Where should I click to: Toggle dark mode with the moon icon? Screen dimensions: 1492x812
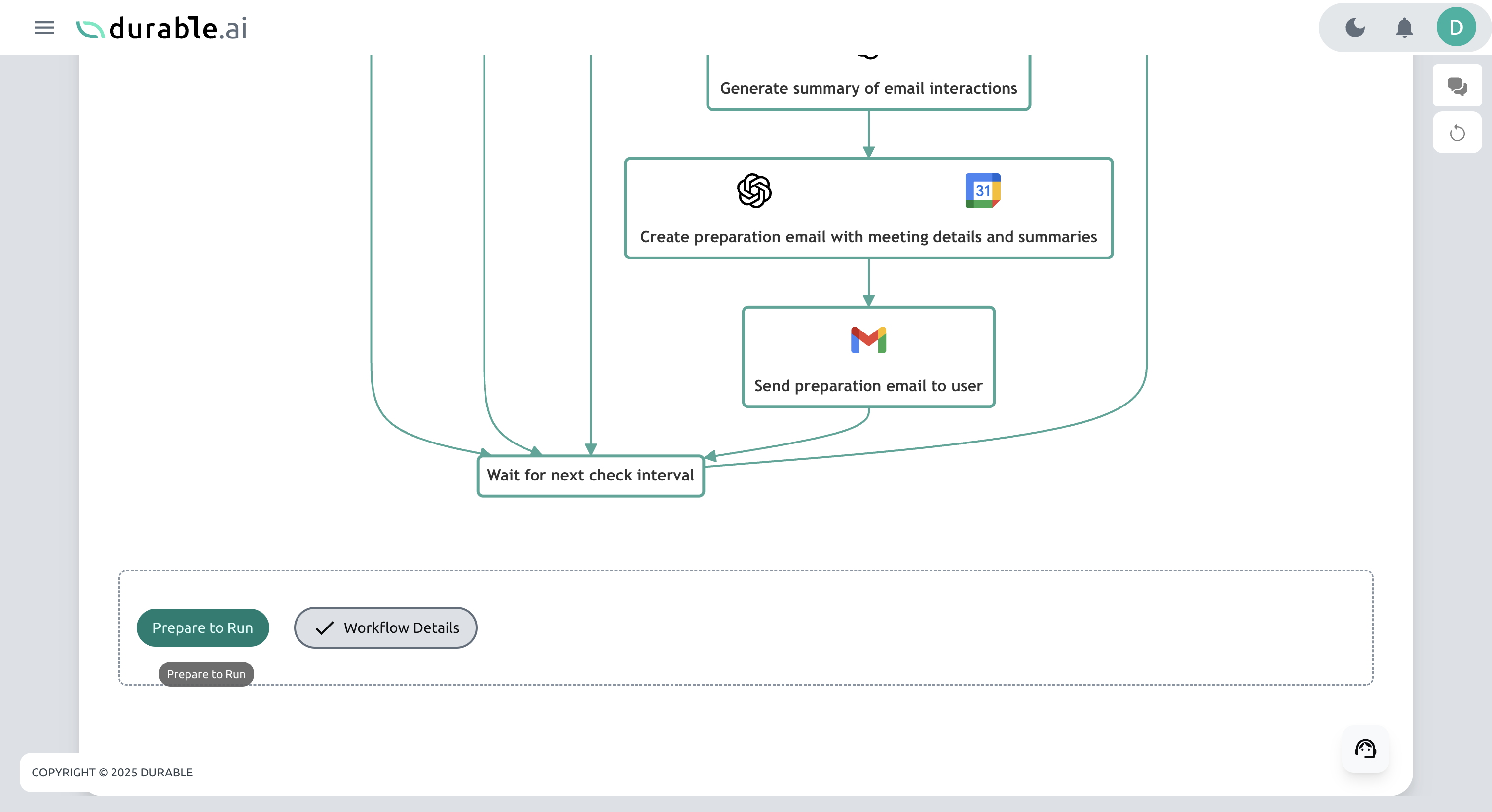coord(1355,27)
